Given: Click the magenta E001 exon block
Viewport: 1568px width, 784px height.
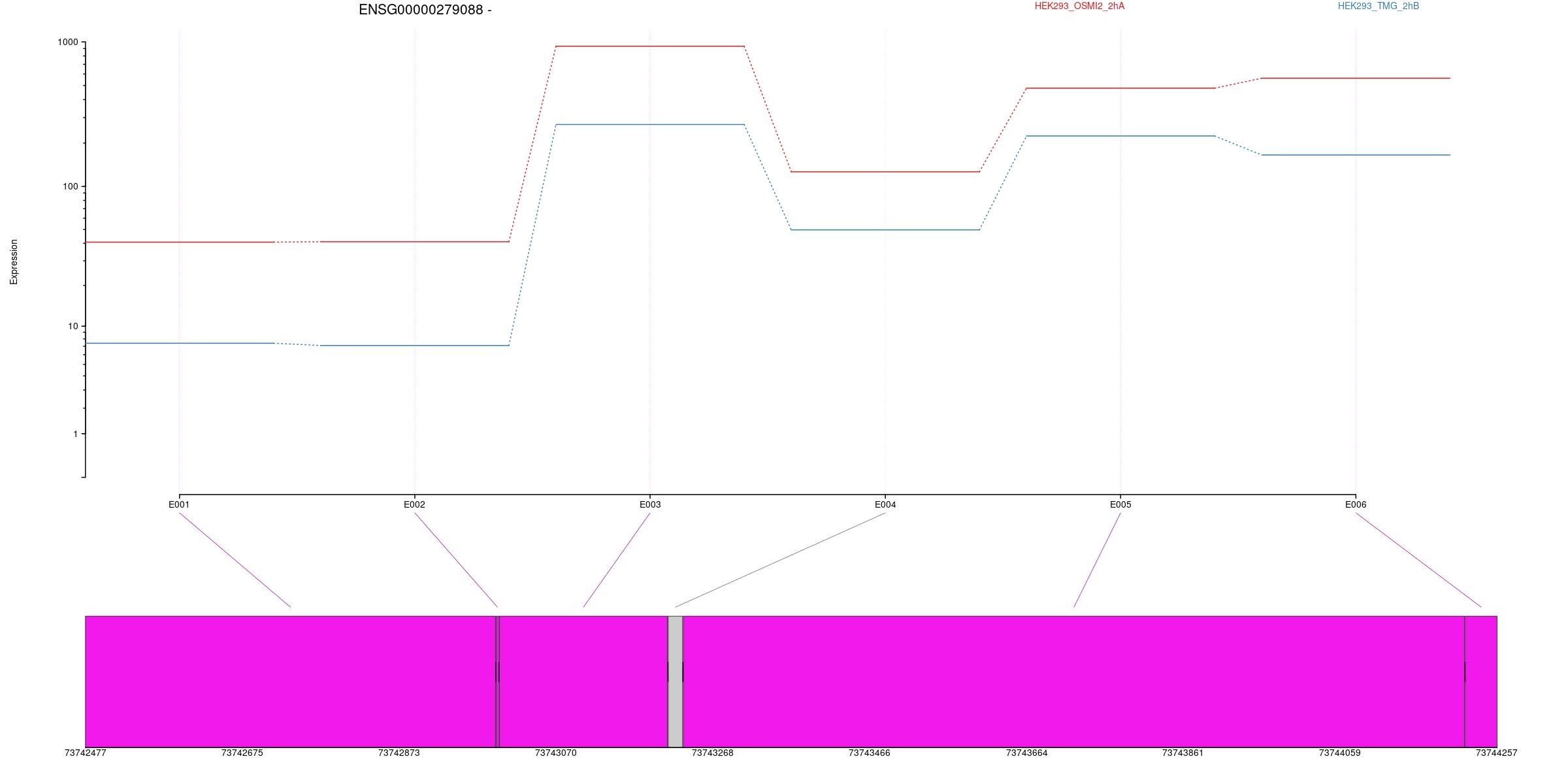Looking at the screenshot, I should tap(290, 681).
